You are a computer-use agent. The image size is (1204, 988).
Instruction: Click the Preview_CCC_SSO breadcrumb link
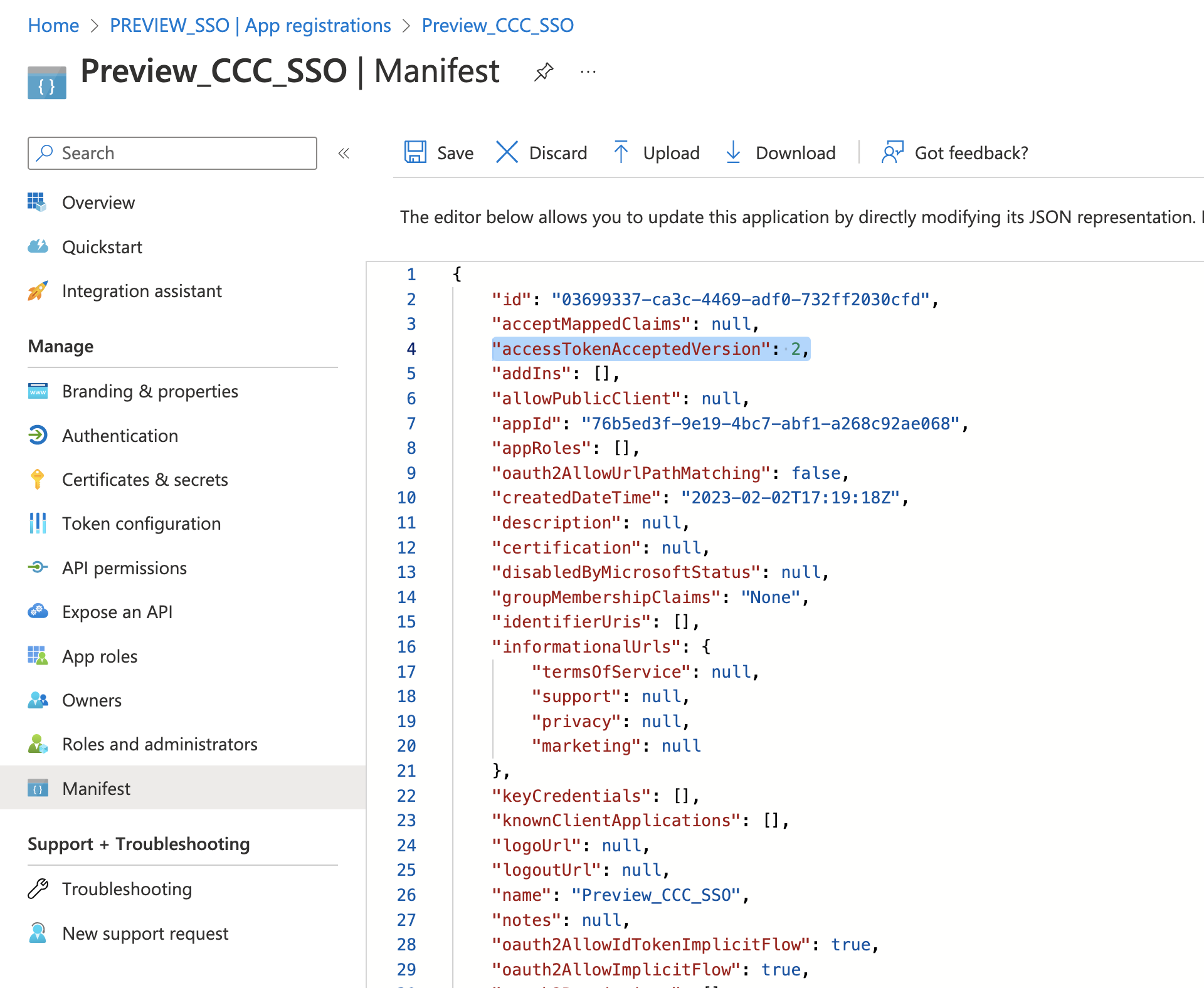(x=497, y=25)
